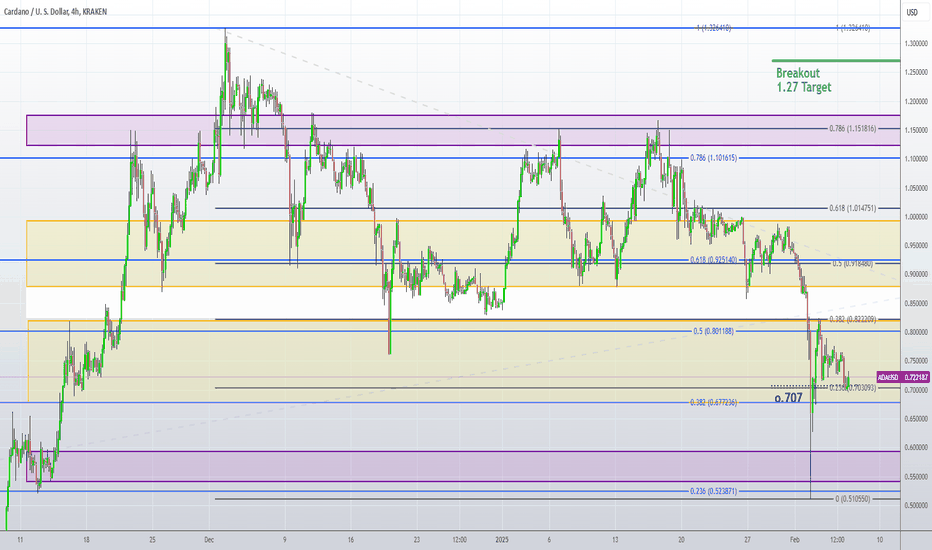Image resolution: width=932 pixels, height=550 pixels.
Task: Click the green breakout target line
Action: [x=836, y=60]
